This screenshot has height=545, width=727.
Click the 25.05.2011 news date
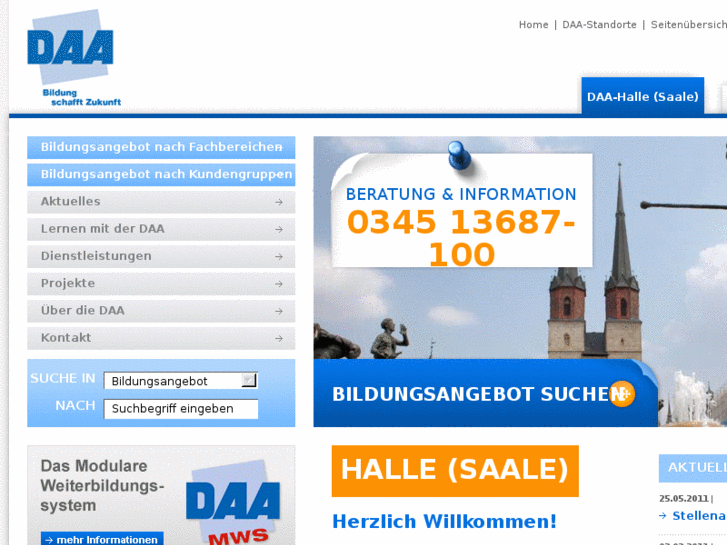[x=684, y=499]
